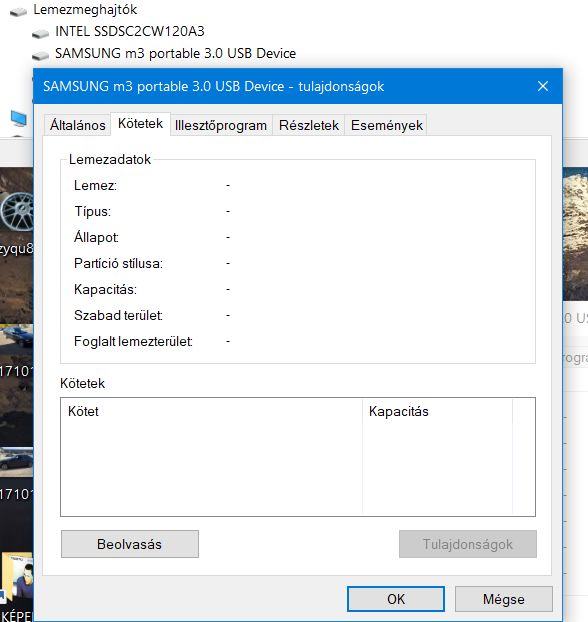The image size is (588, 622).
Task: Select the Kötetek tab
Action: coord(140,124)
